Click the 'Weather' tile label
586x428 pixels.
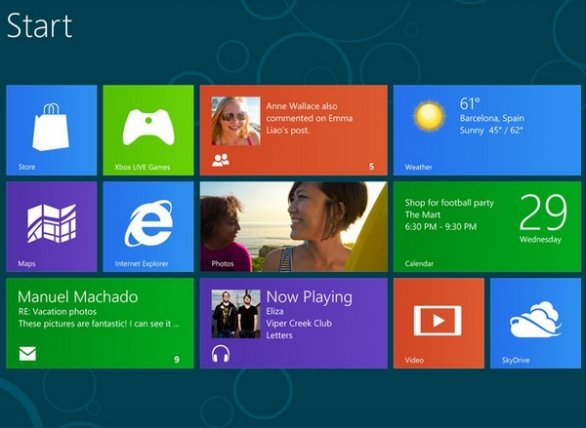coord(418,167)
